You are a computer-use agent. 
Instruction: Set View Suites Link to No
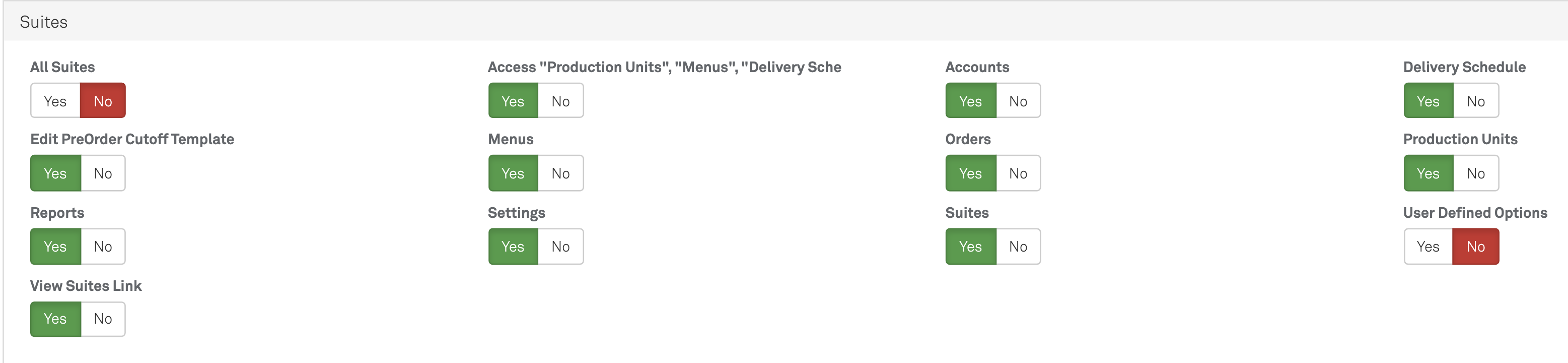(x=103, y=319)
